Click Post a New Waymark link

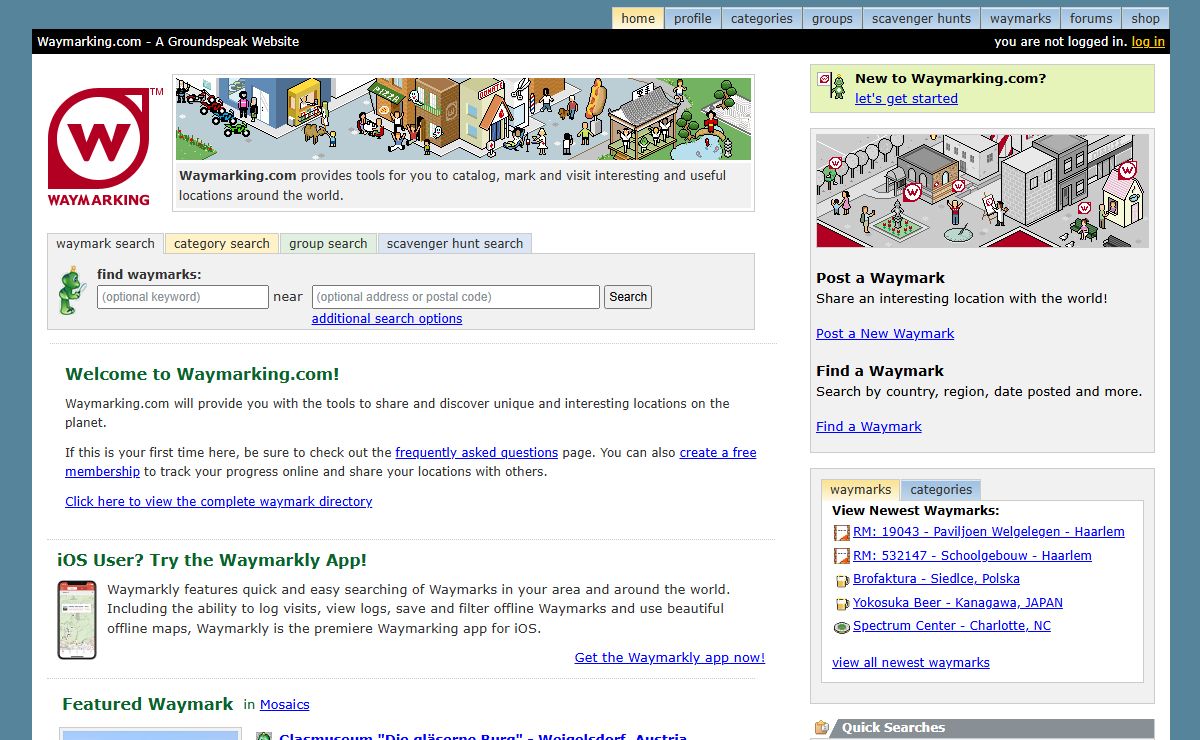click(x=885, y=334)
